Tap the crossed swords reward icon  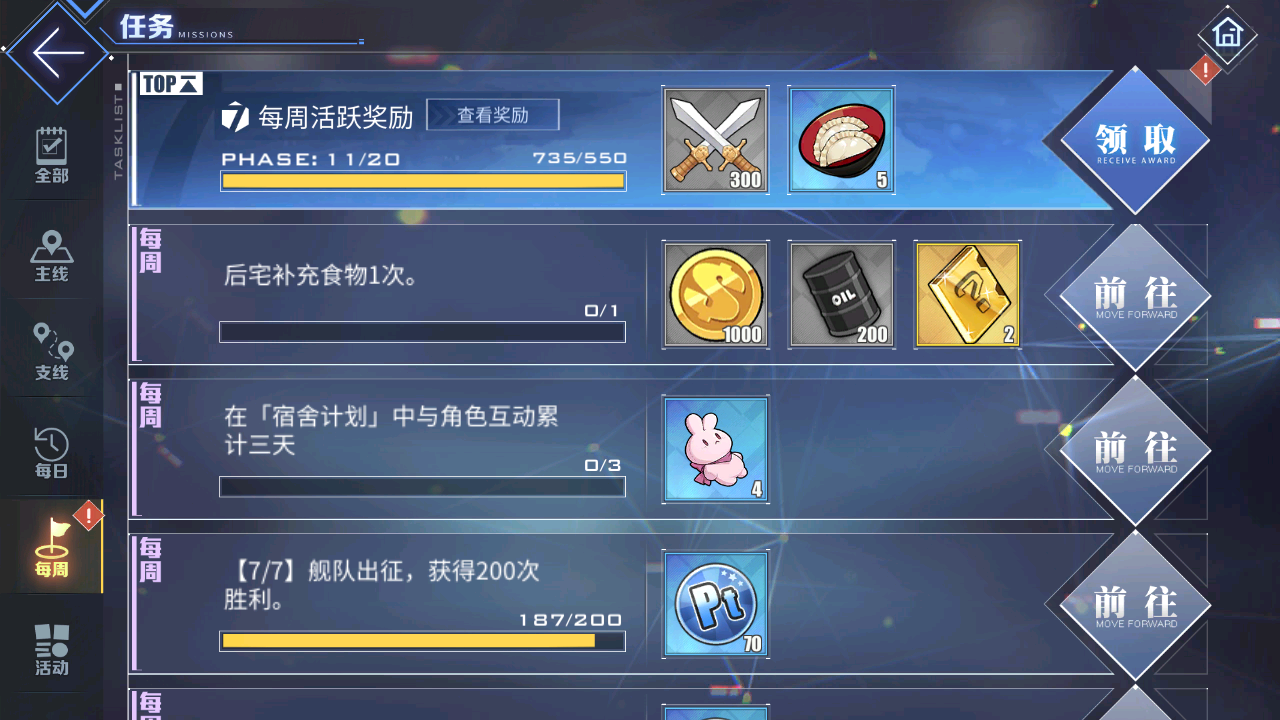pos(716,140)
